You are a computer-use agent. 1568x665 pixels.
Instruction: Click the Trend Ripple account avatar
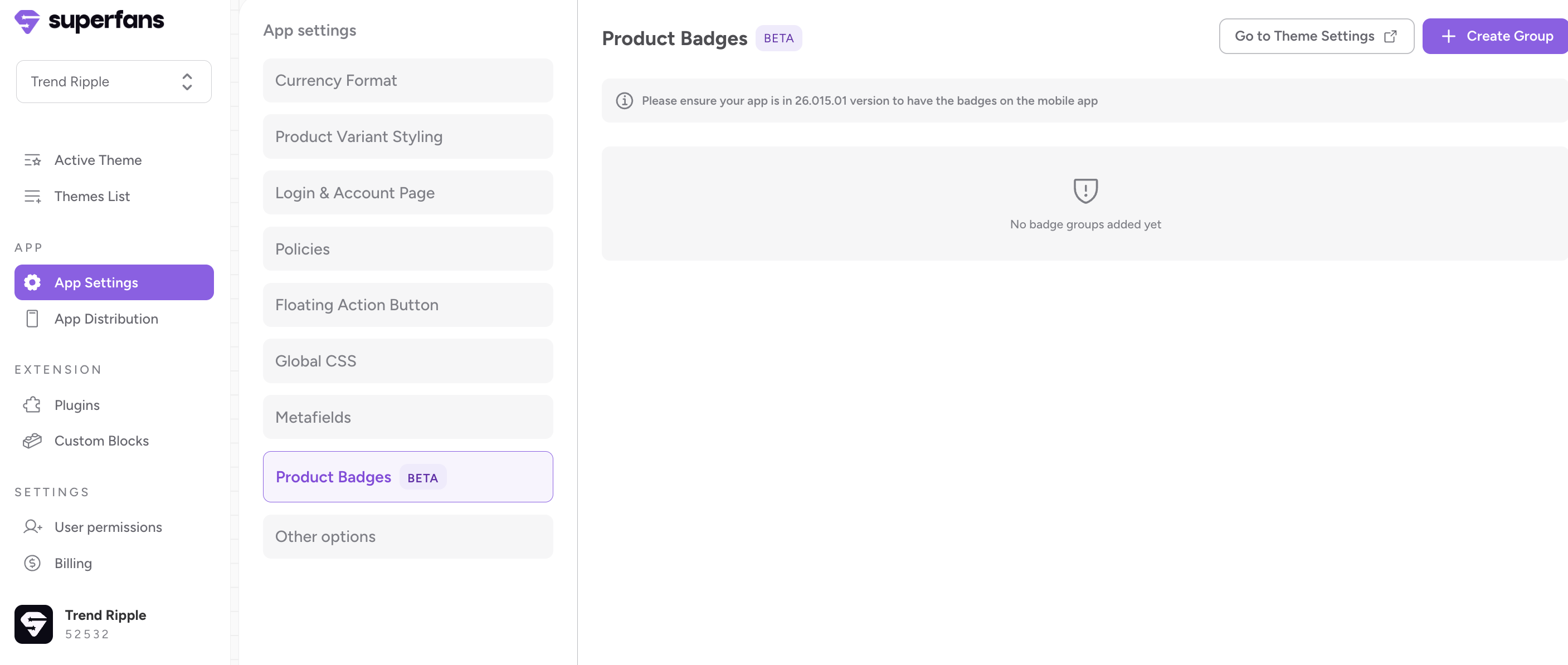click(x=33, y=624)
